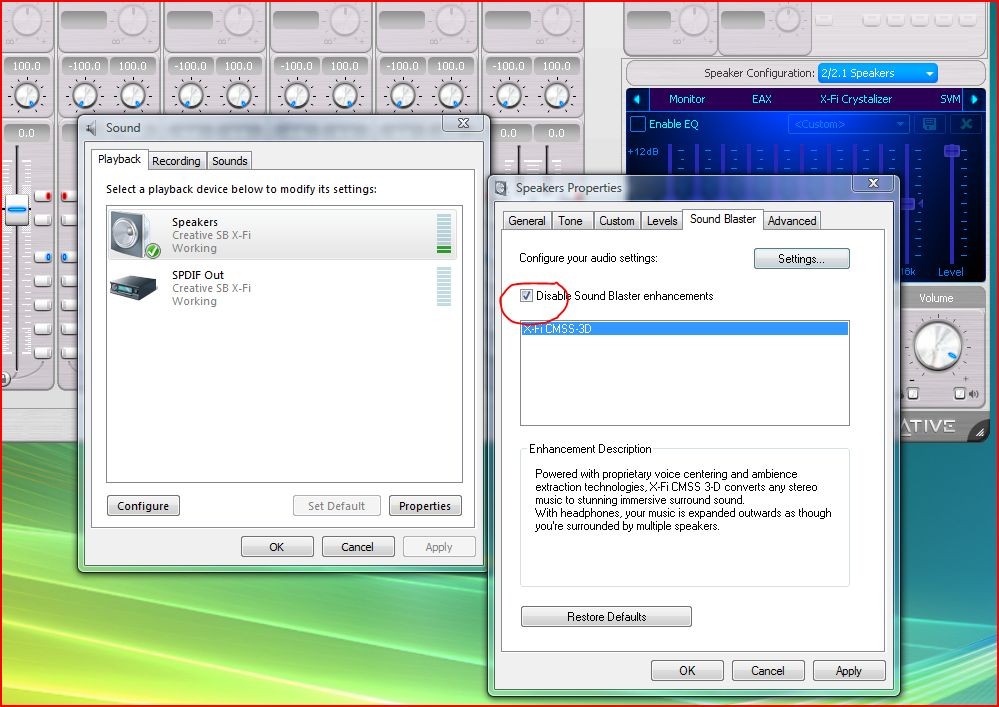Switch to the Recording tab
The image size is (999, 707).
pos(176,161)
